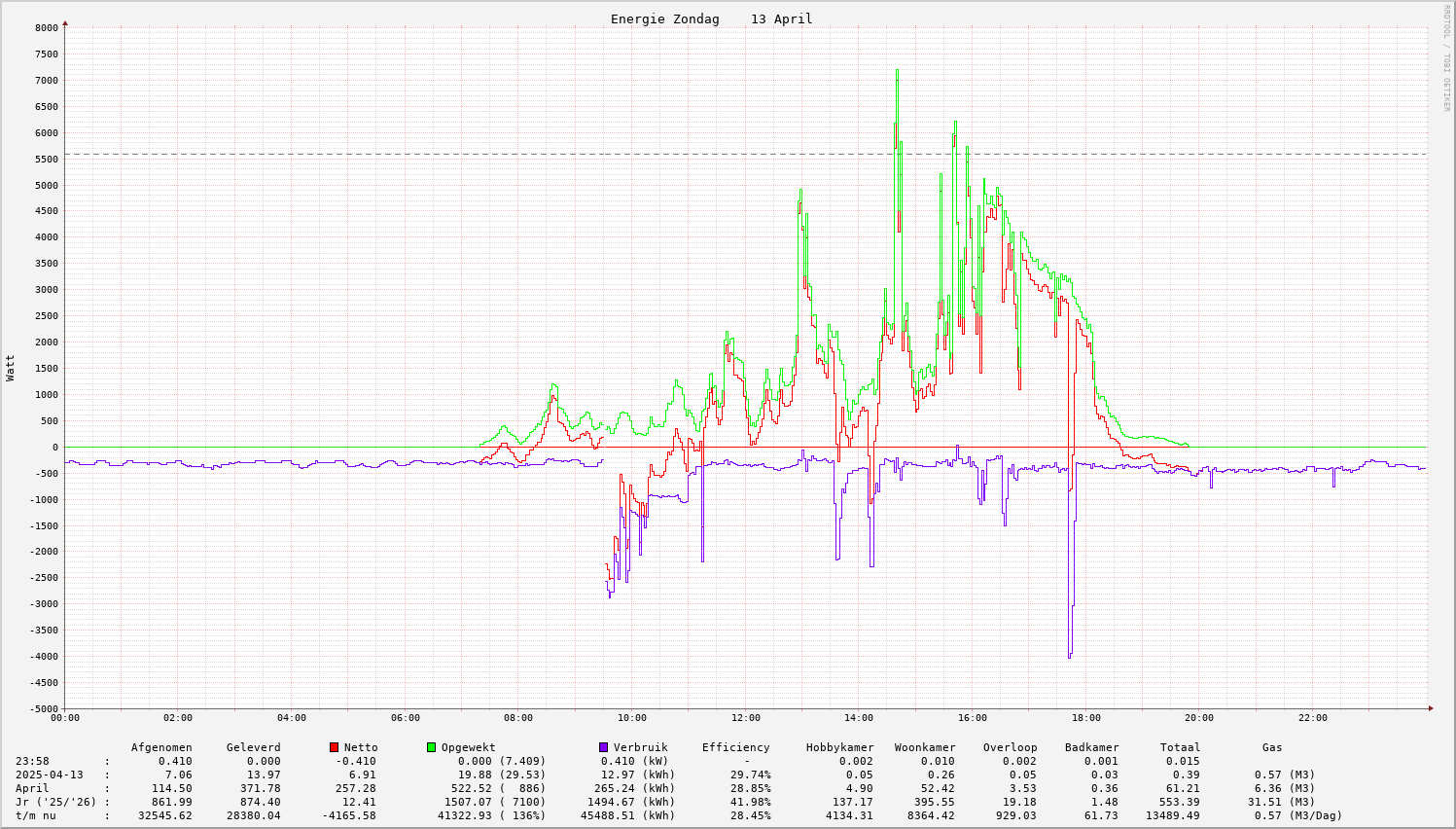Image resolution: width=1456 pixels, height=829 pixels.
Task: Click the 8000 y-axis tick label
Action: (x=46, y=28)
